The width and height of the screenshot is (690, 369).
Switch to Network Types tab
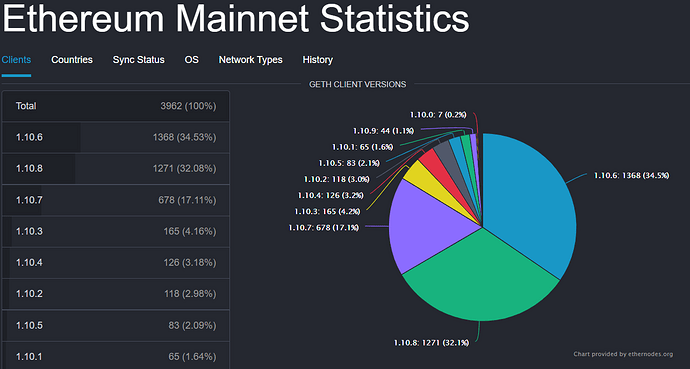[250, 60]
